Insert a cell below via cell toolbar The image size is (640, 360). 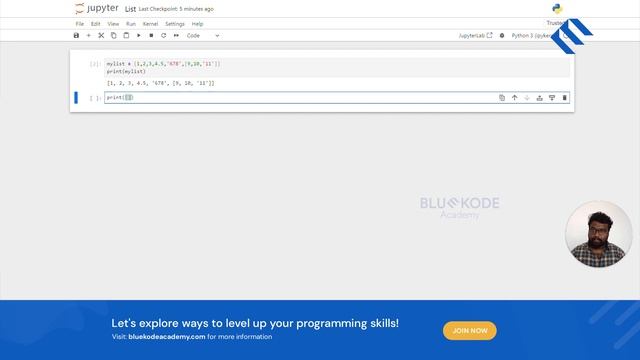552,98
